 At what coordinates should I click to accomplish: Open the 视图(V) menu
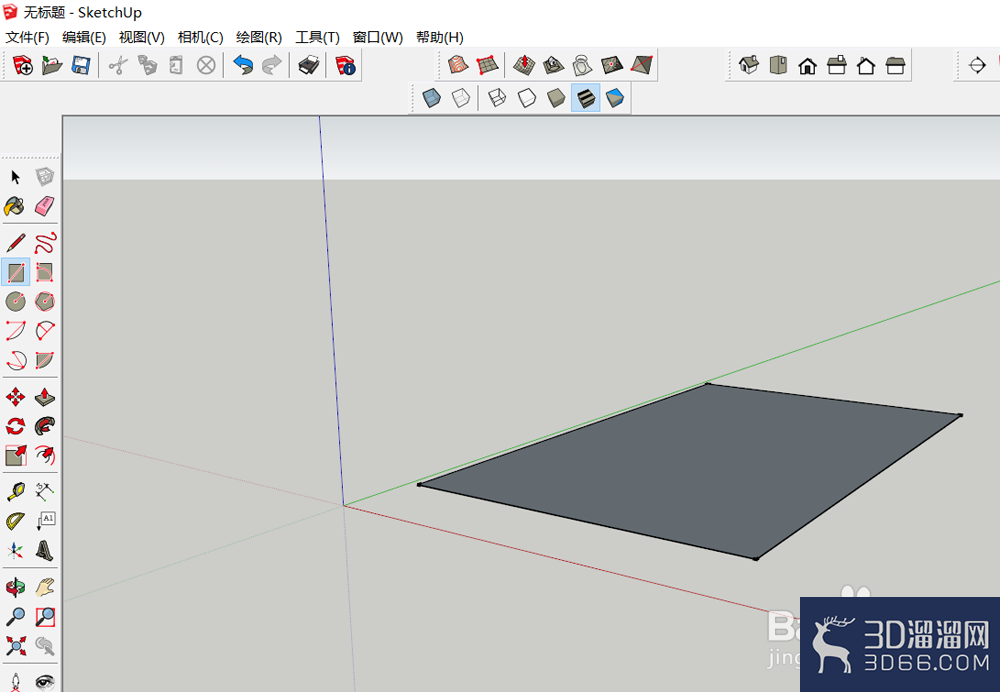click(x=142, y=38)
